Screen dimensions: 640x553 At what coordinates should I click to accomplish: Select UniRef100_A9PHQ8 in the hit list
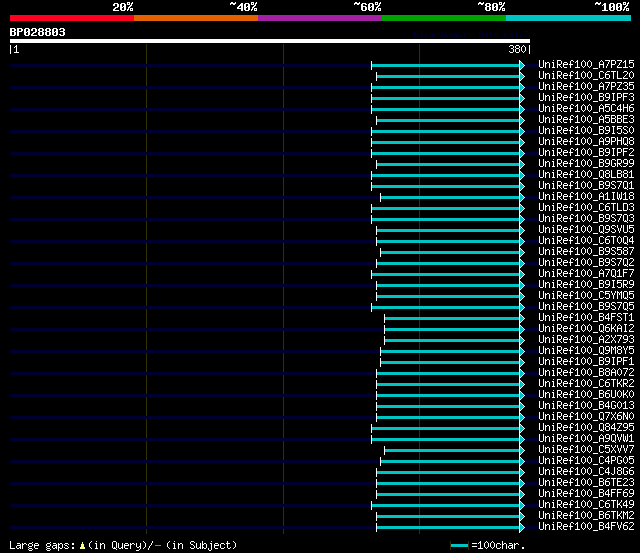pyautogui.click(x=586, y=142)
